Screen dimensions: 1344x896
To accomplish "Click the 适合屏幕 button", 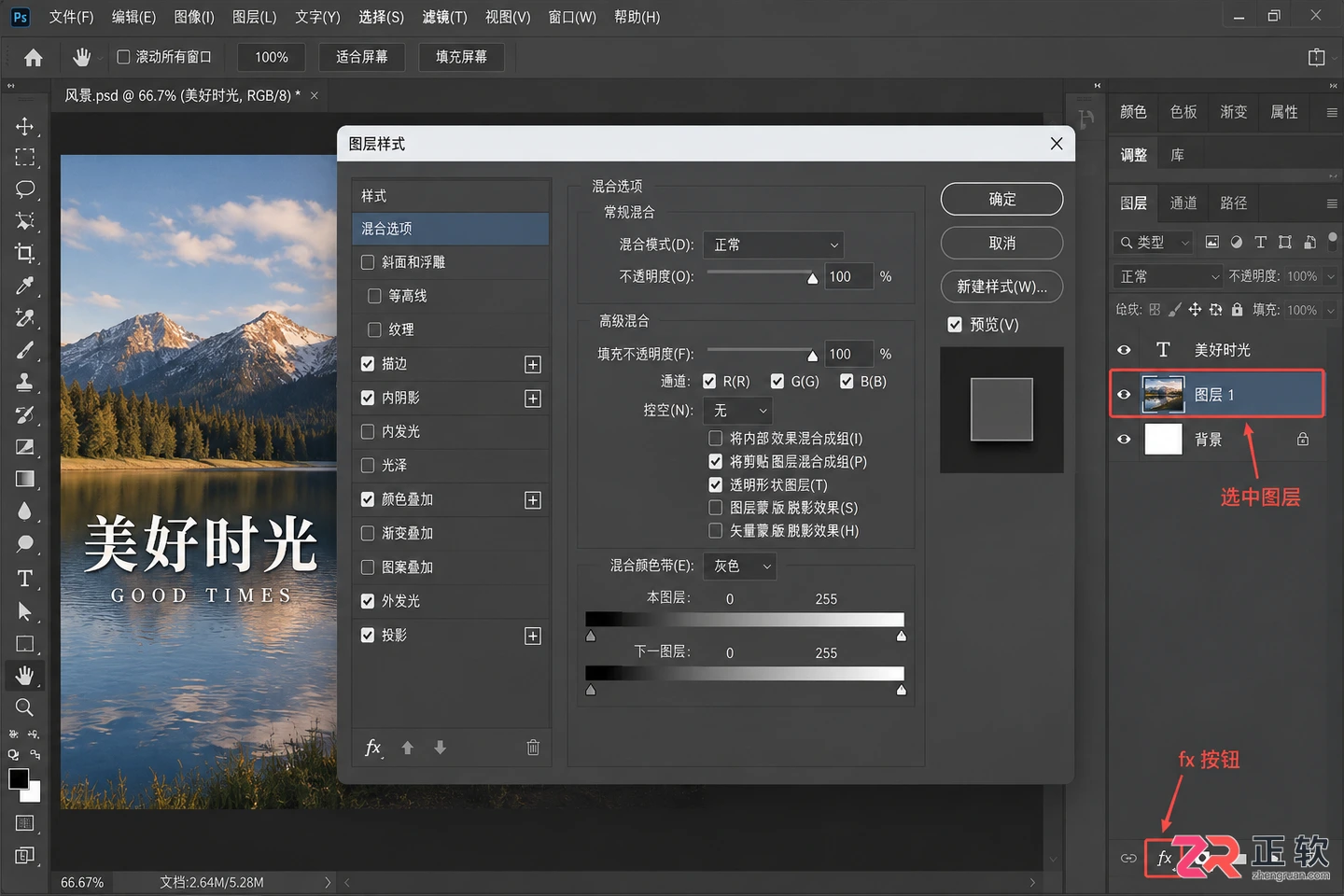I will [361, 57].
